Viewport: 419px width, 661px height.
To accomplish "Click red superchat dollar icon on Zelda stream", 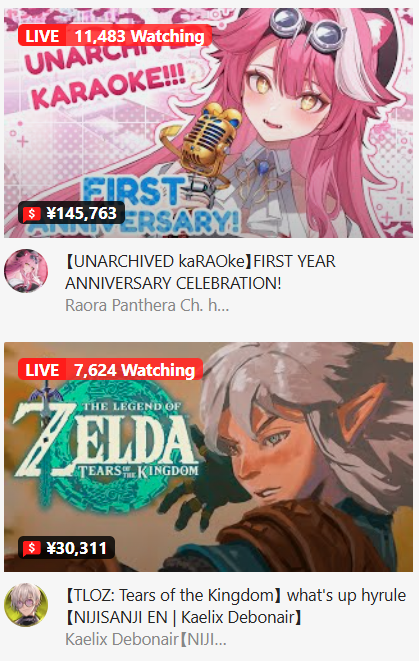I will (32, 548).
